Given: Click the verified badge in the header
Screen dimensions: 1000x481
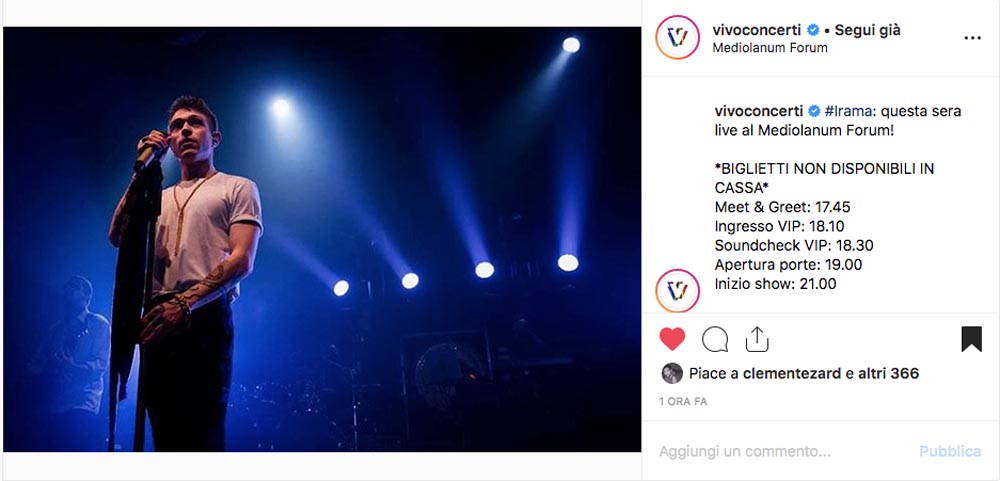Looking at the screenshot, I should (812, 29).
